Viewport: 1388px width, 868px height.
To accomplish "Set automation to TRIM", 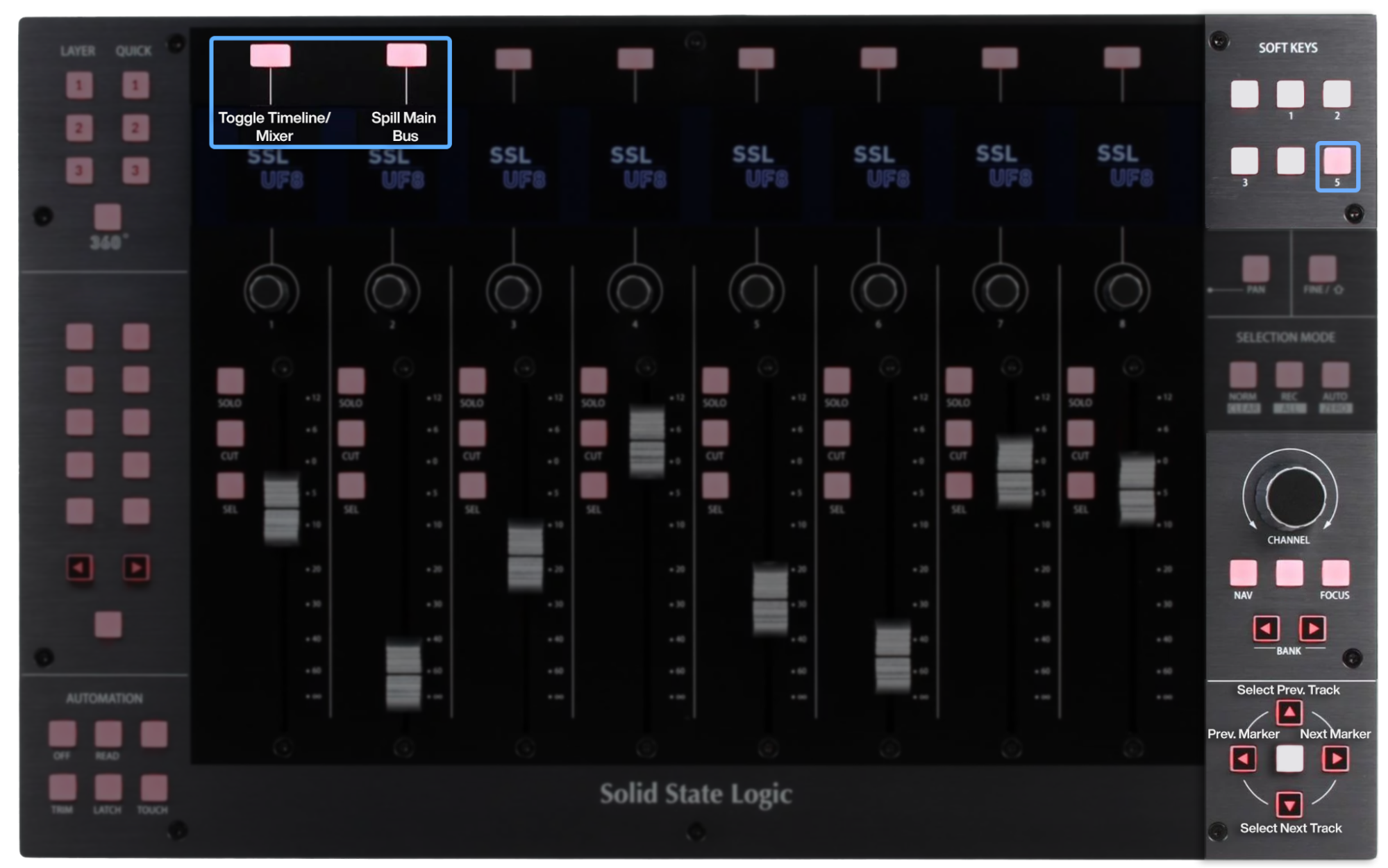I will (x=62, y=787).
